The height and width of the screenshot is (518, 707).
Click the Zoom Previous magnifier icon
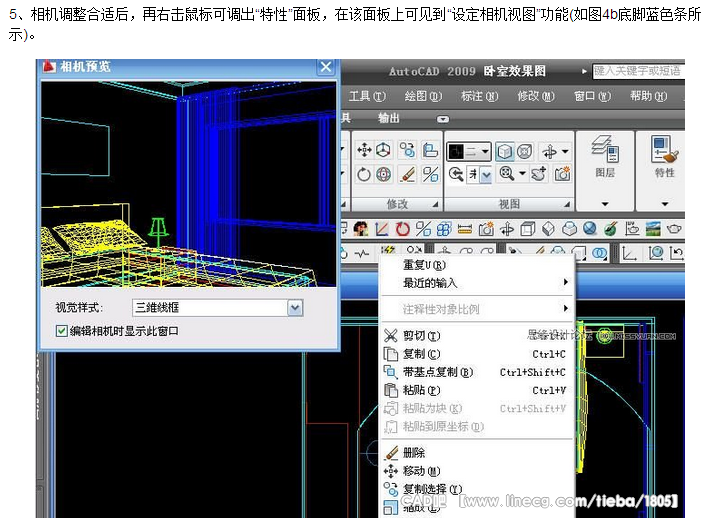click(x=456, y=174)
